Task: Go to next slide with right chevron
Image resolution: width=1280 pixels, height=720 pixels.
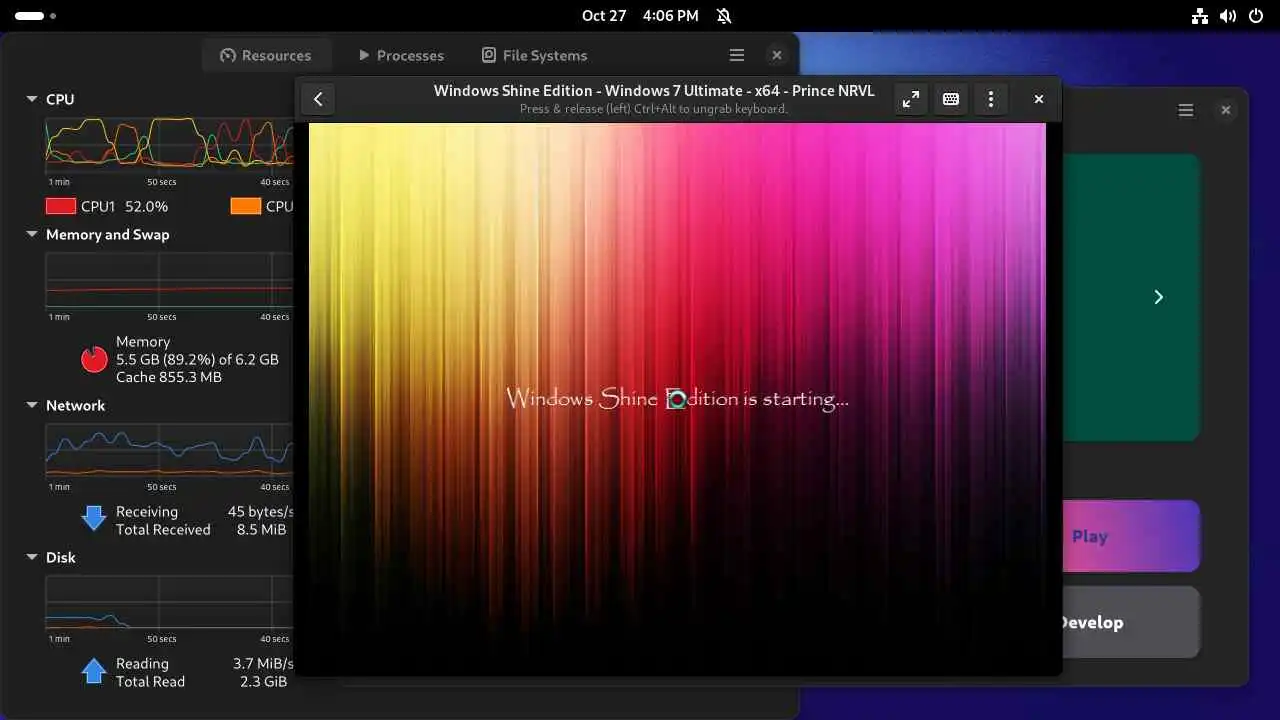Action: tap(1158, 297)
